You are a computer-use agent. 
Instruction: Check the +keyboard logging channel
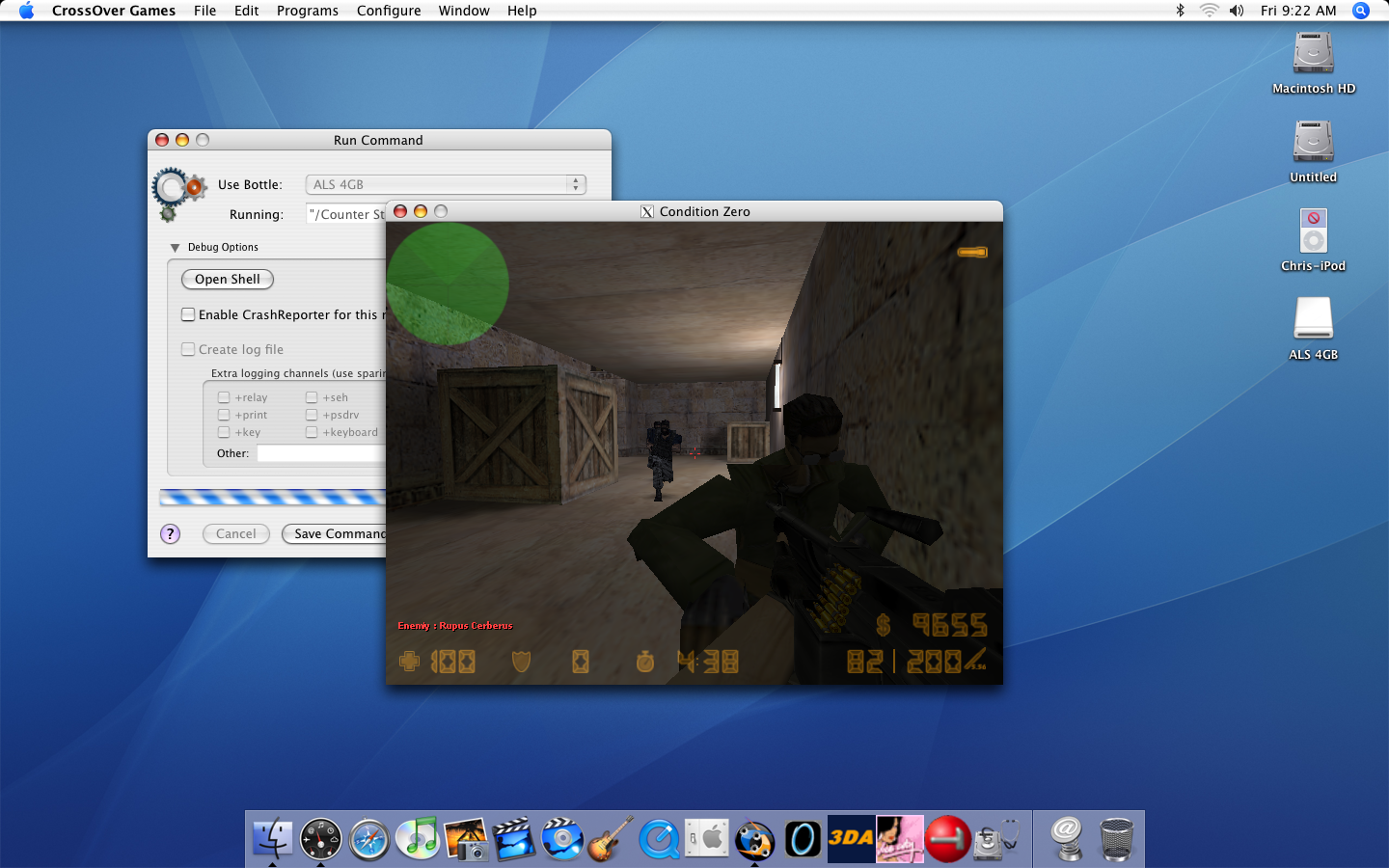tap(312, 432)
